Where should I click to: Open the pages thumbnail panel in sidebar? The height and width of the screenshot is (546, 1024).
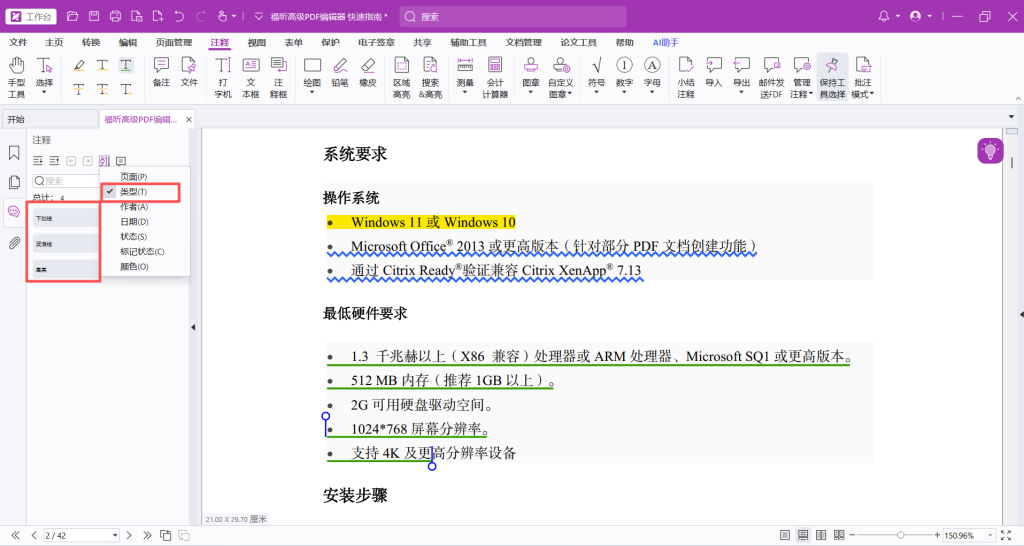click(x=14, y=182)
